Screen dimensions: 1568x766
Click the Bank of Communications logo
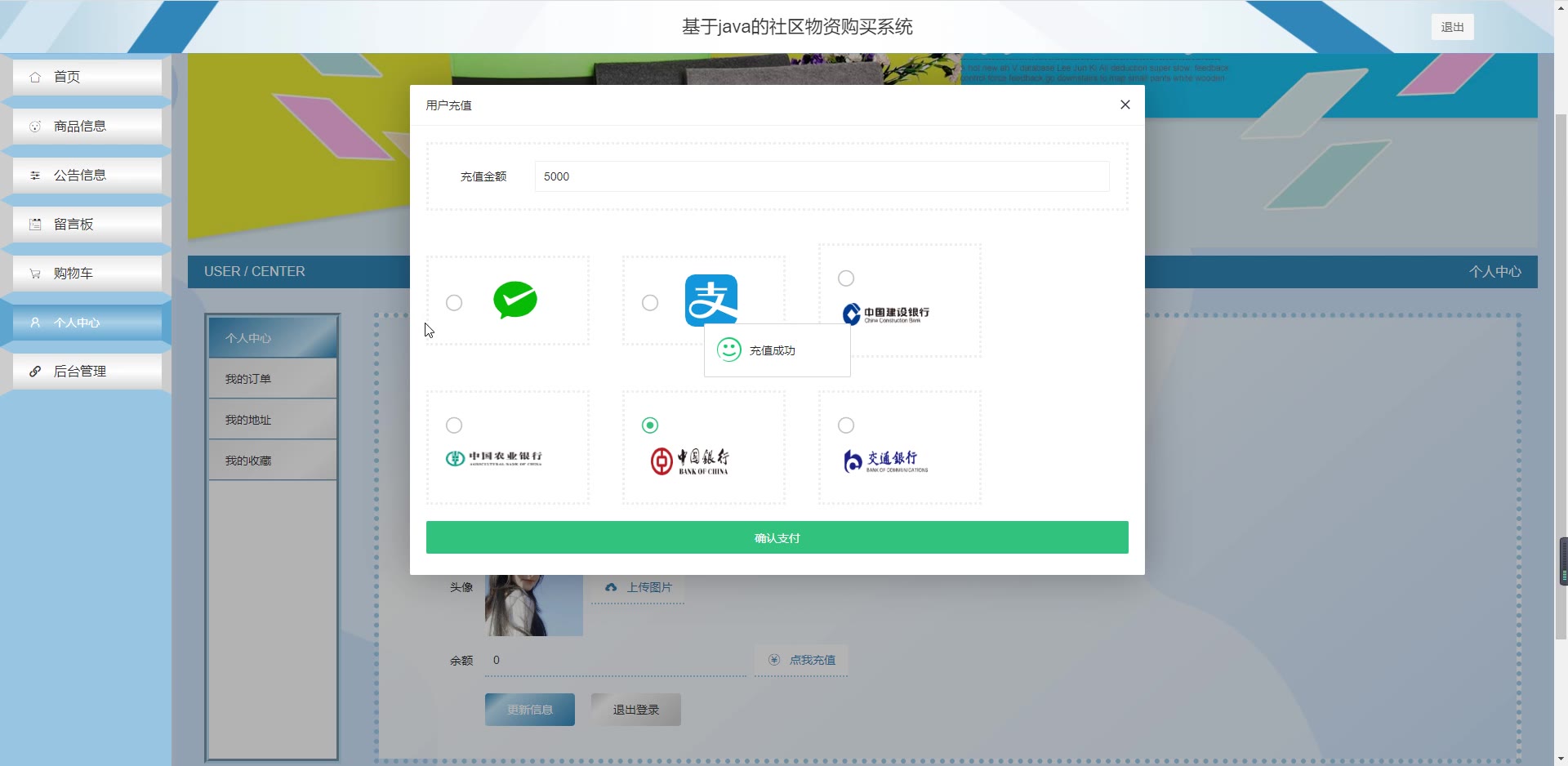[886, 461]
